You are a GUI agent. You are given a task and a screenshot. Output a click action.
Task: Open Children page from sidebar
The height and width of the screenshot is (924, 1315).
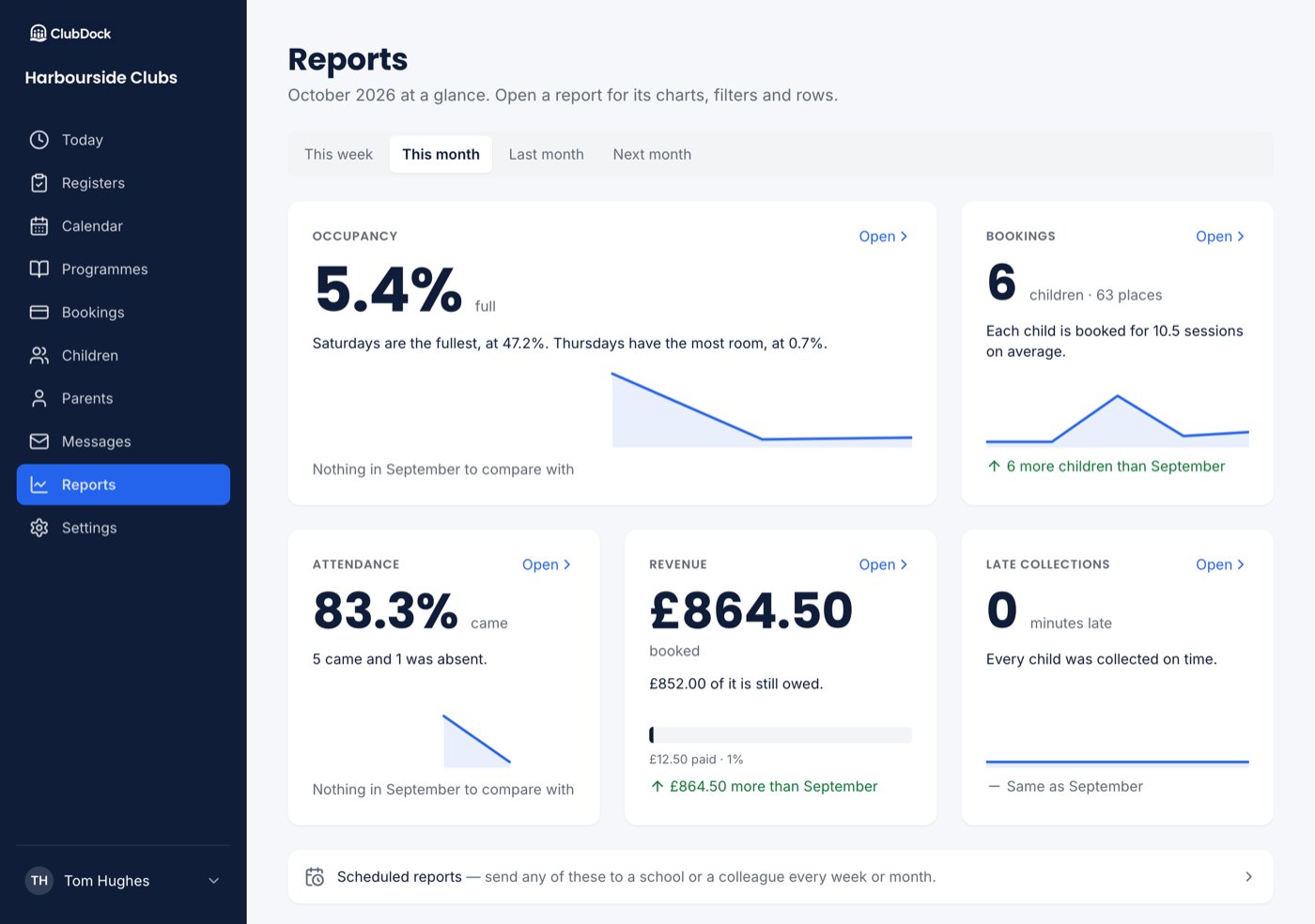(123, 356)
